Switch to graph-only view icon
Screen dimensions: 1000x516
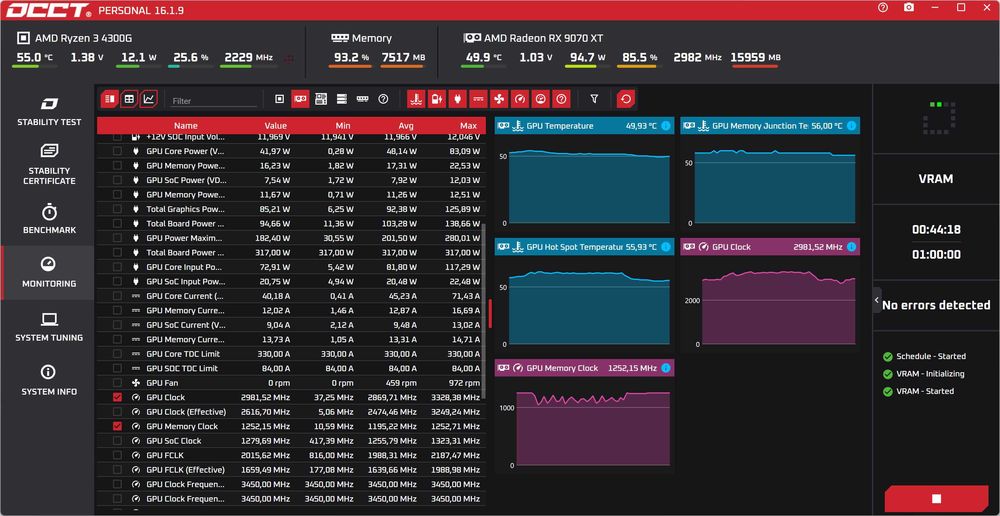coord(149,99)
